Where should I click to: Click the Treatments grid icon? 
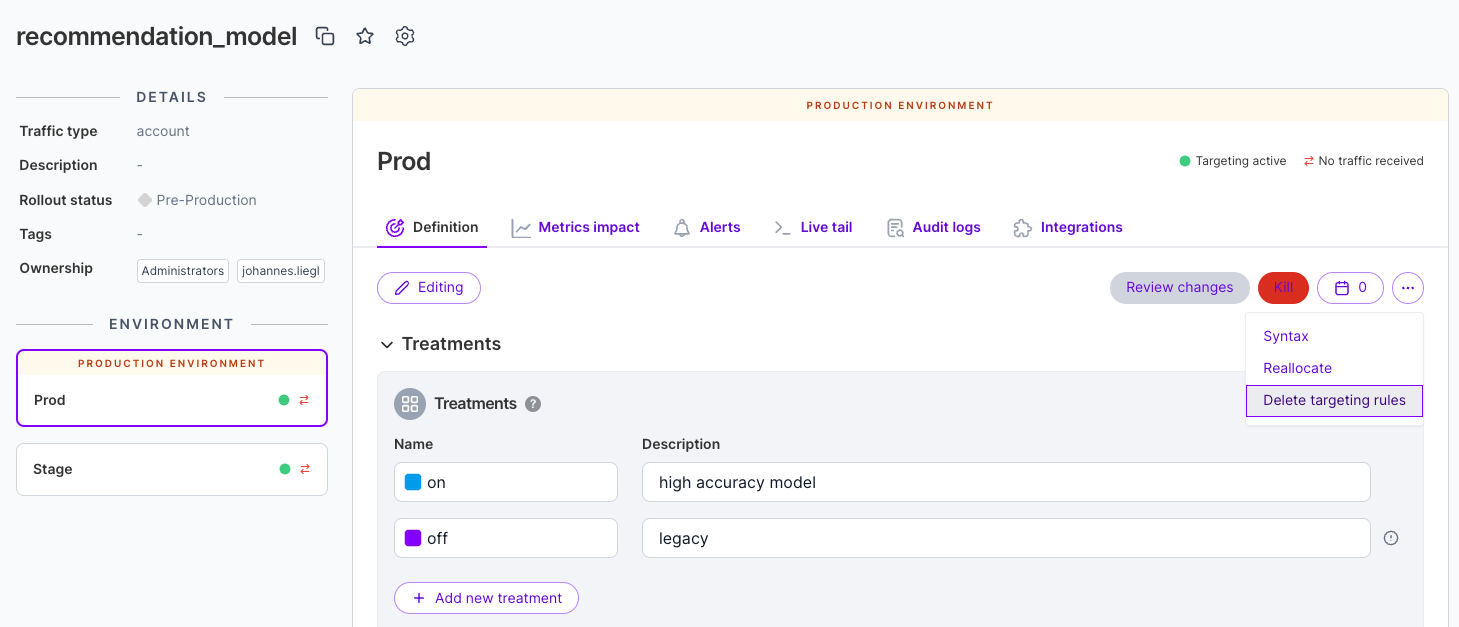(x=409, y=404)
